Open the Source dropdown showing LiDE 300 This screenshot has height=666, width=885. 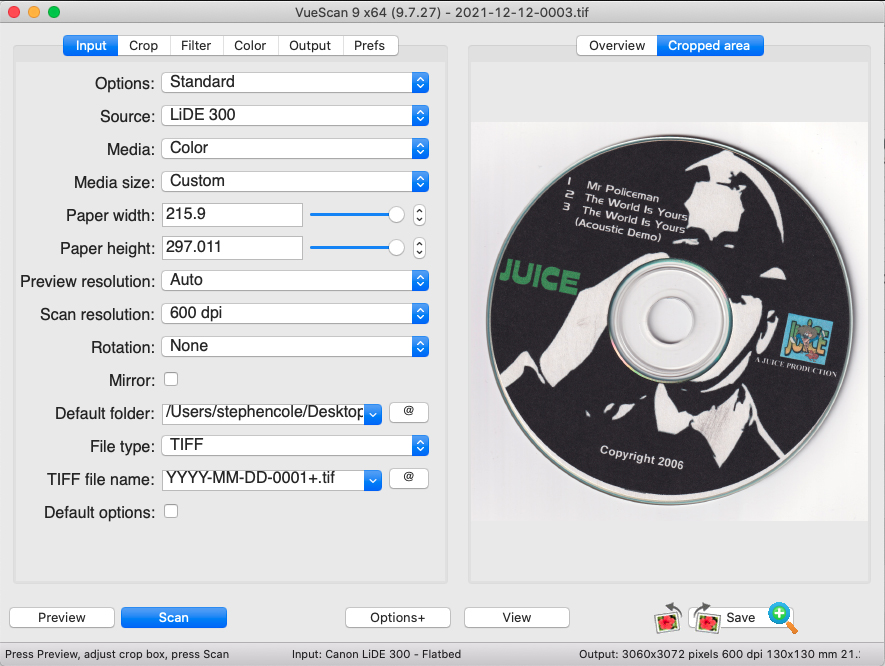click(x=295, y=115)
